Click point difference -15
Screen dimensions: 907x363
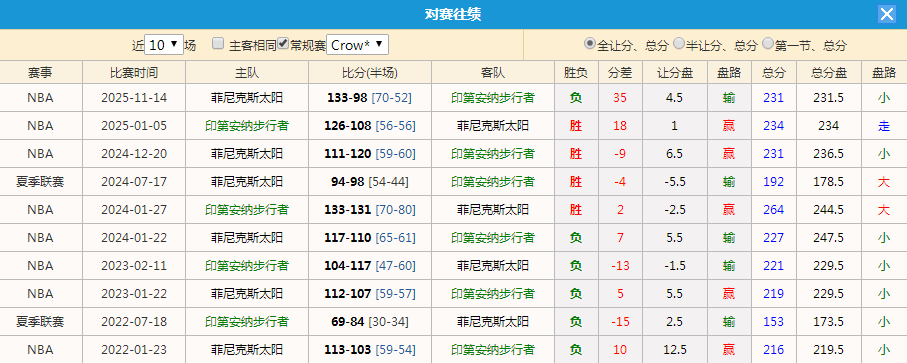[x=620, y=321]
